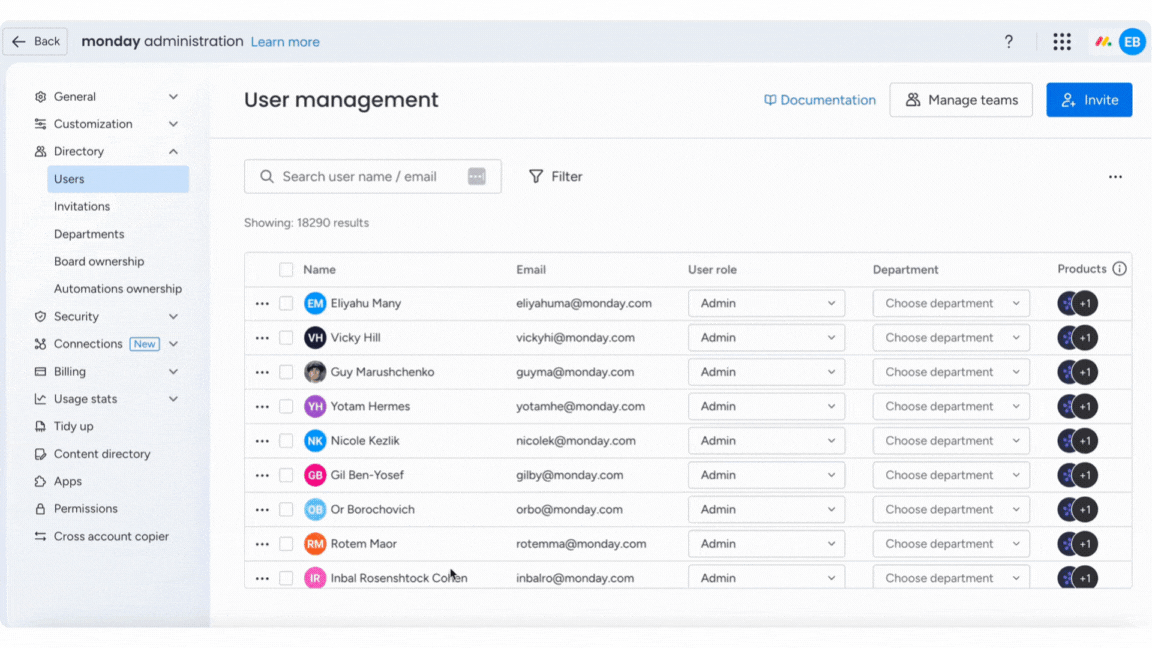1152x648 pixels.
Task: Open Departments in the sidebar
Action: point(89,234)
